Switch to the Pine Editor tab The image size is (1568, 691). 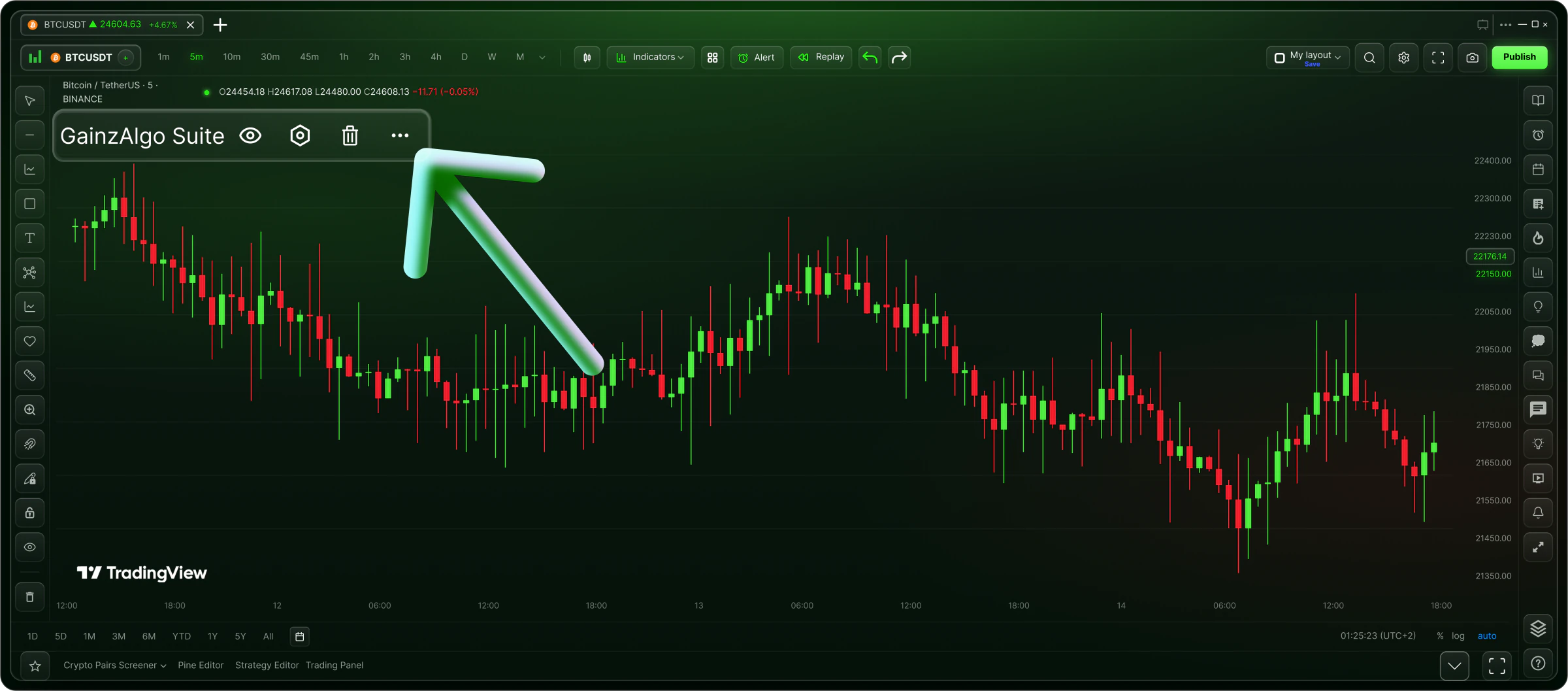click(x=201, y=666)
